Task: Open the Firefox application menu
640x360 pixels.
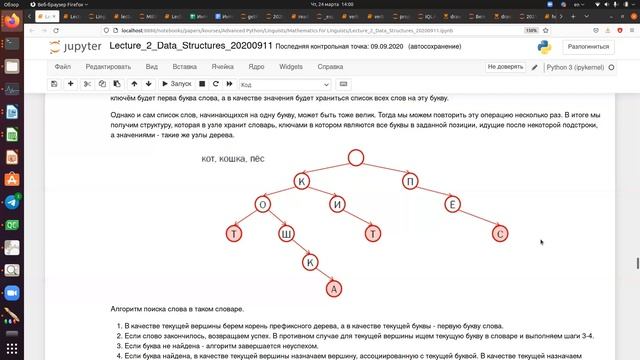Action: [632, 31]
